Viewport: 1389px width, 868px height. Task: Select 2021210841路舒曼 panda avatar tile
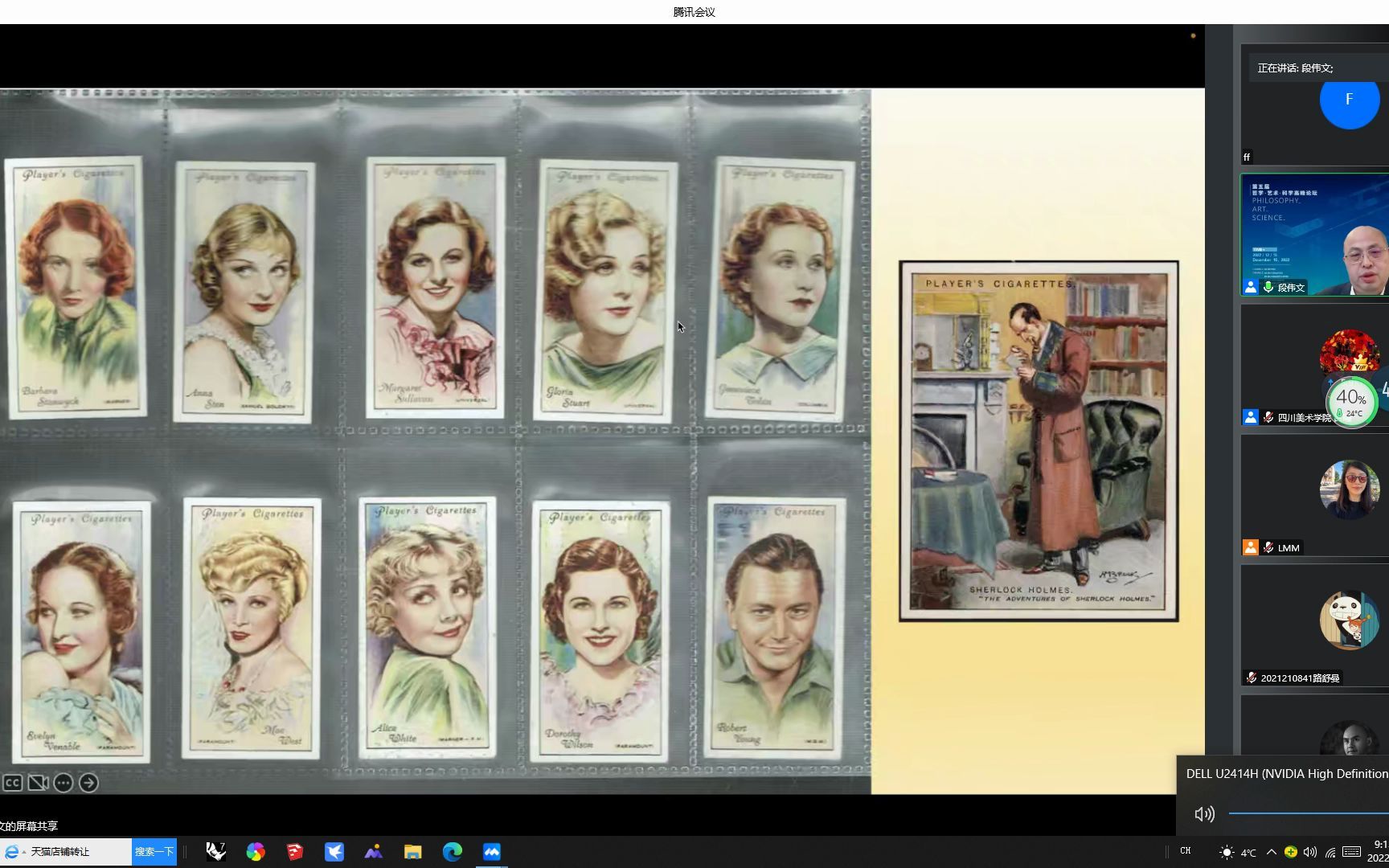1349,620
